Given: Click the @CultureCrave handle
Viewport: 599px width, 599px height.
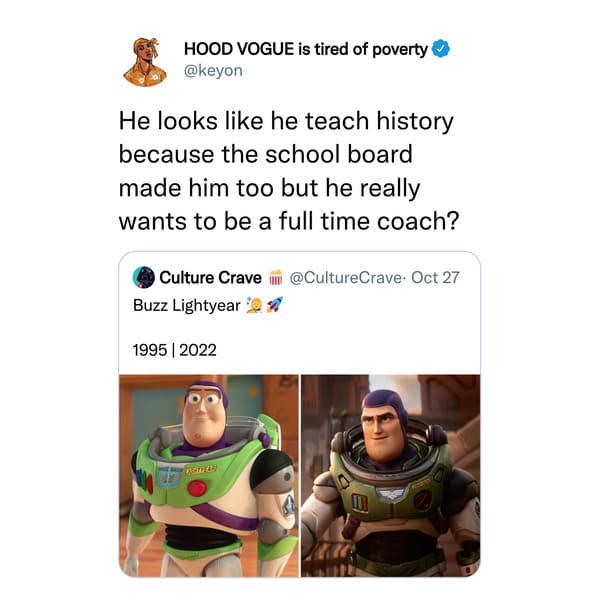Looking at the screenshot, I should tap(345, 278).
